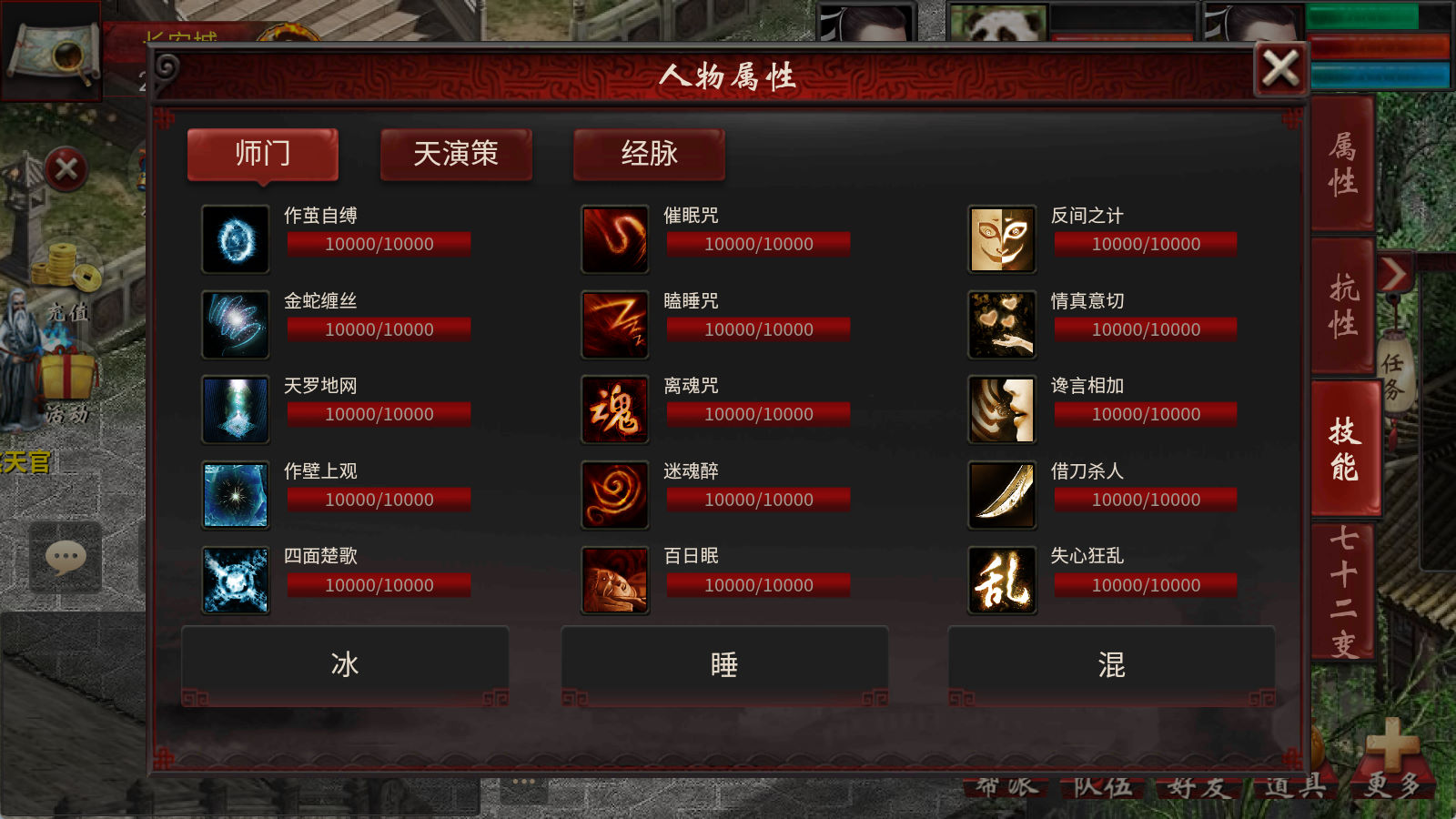This screenshot has height=819, width=1456.
Task: Click the 冰 category button
Action: (345, 665)
